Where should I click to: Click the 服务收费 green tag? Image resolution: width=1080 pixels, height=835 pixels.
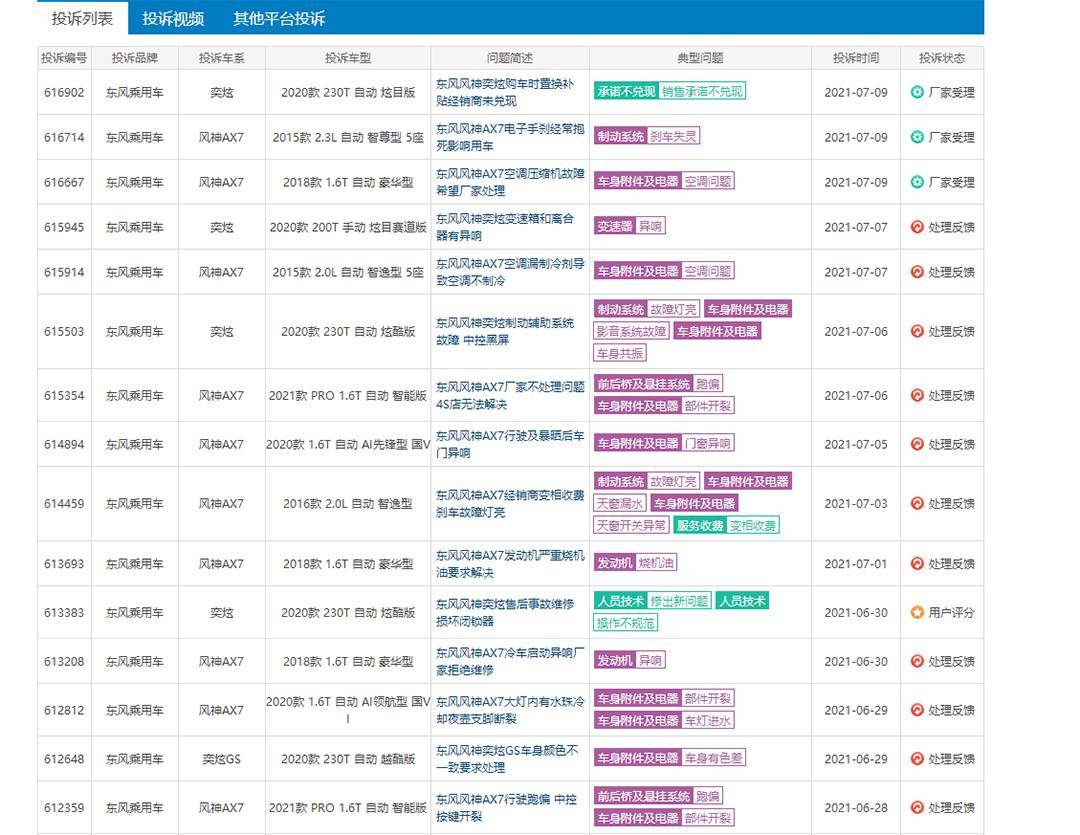pos(700,526)
